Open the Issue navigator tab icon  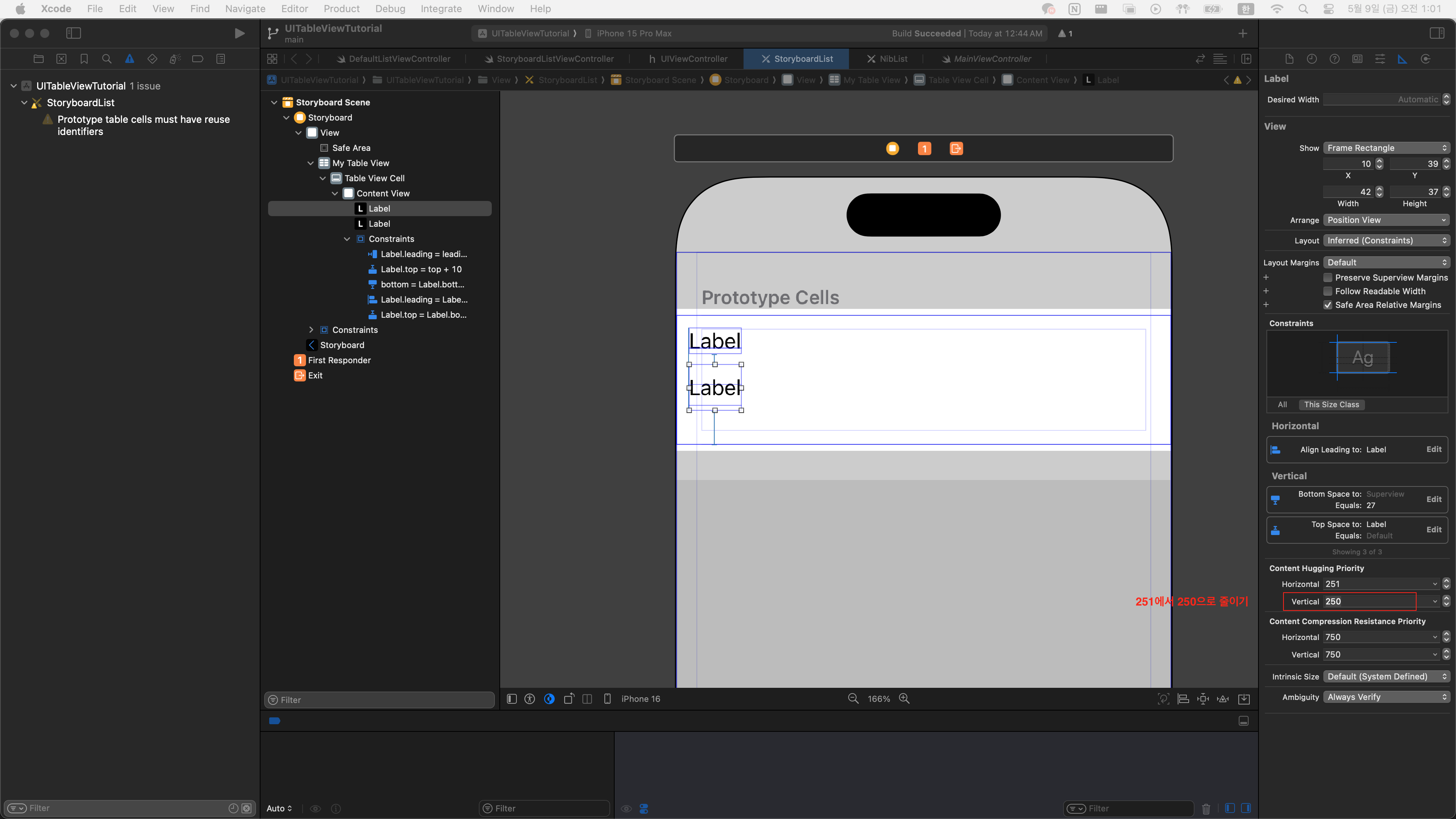pos(129,59)
